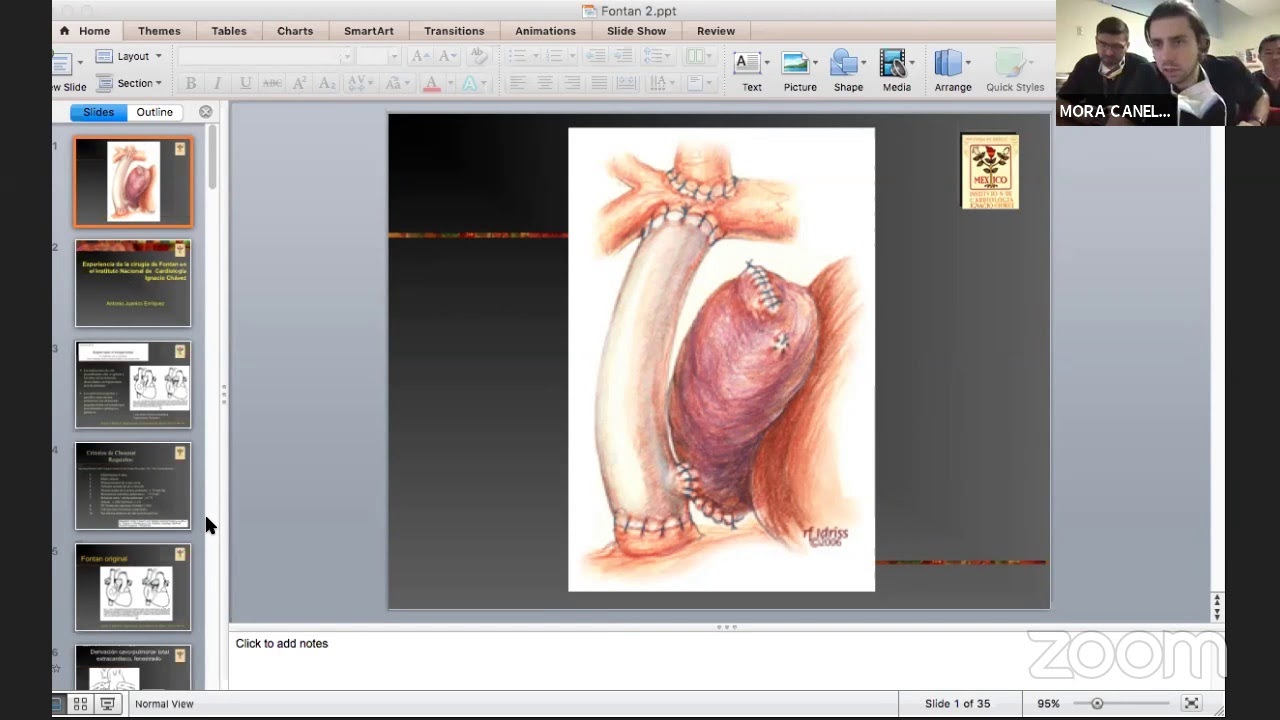Justify text alignment
1280x720 pixels.
[x=599, y=83]
